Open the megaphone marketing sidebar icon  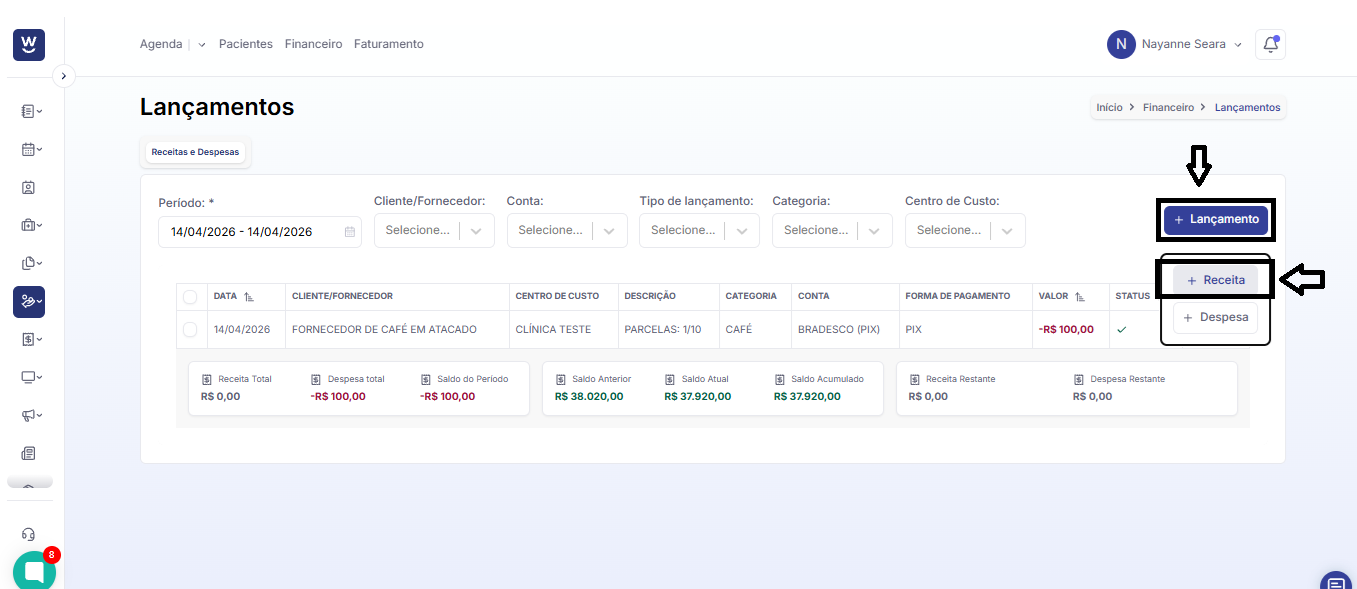coord(28,415)
